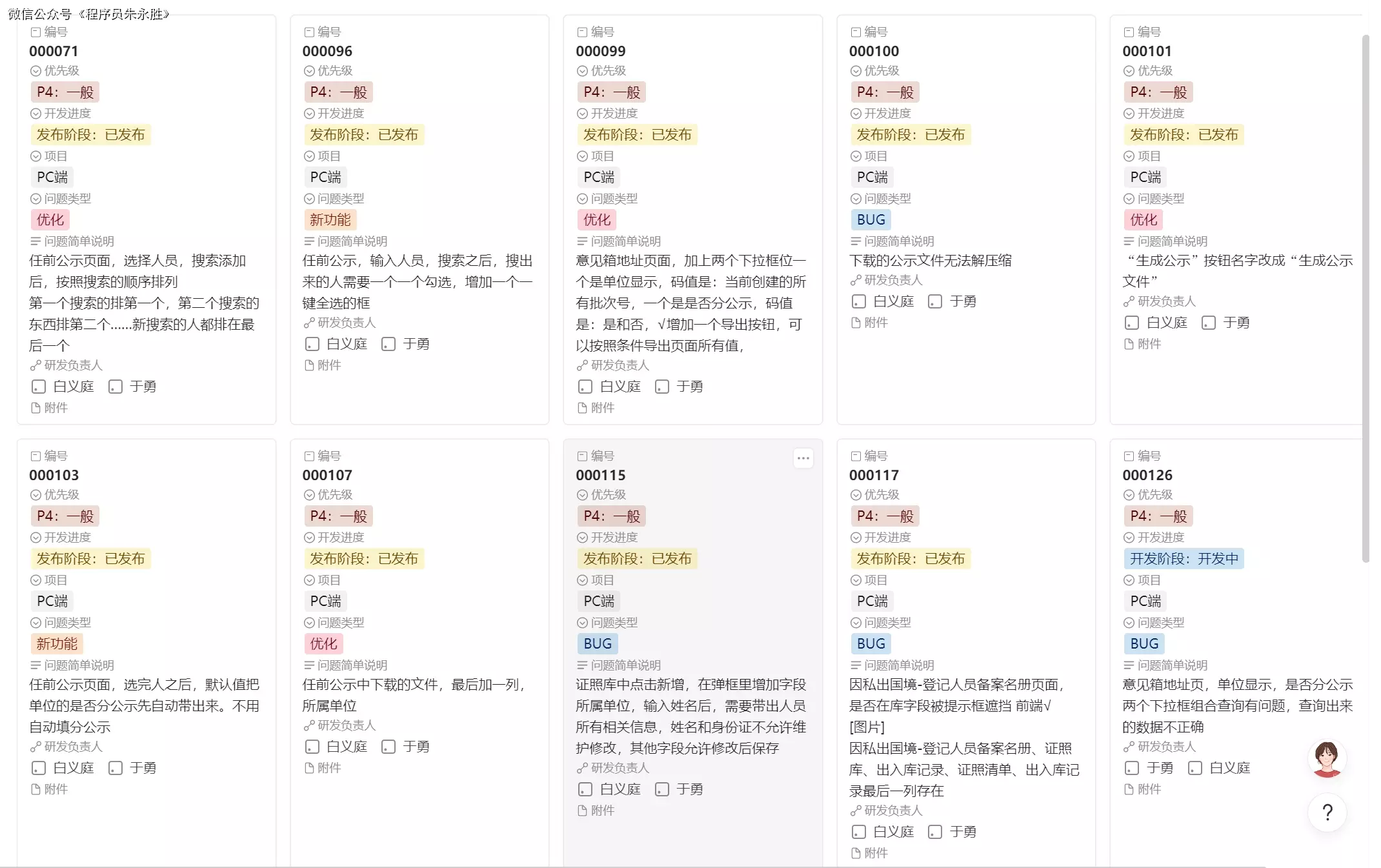1381x868 pixels.
Task: Select the BUG type tag on card 000100
Action: tap(871, 220)
